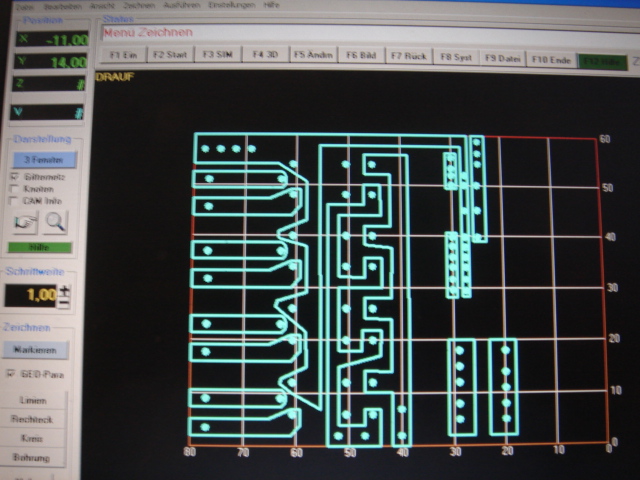
Task: Toggle the Gitternetz checkbox
Action: pos(14,175)
